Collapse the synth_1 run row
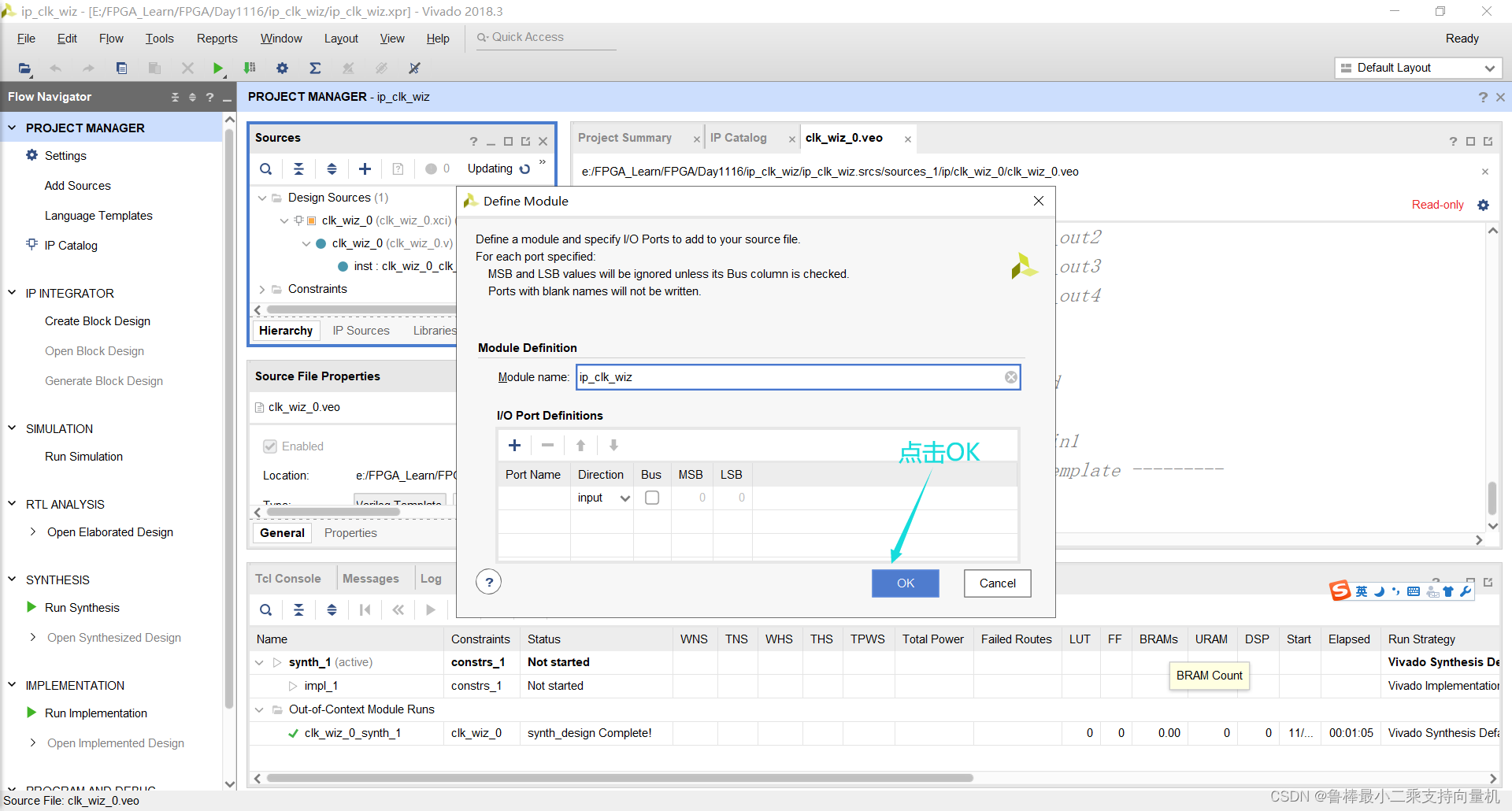 [x=259, y=662]
